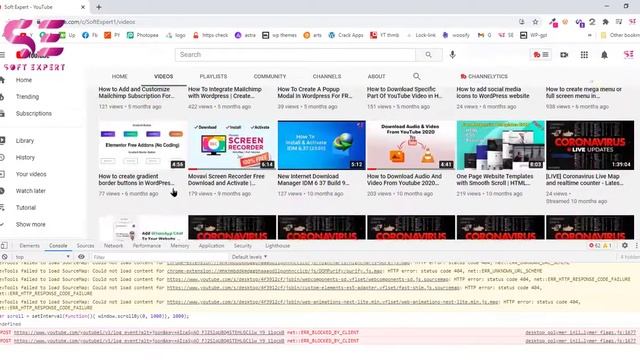The image size is (640, 360).
Task: Open Coronavirus Live Updates 1:39:04 thumbnail
Action: (590, 145)
